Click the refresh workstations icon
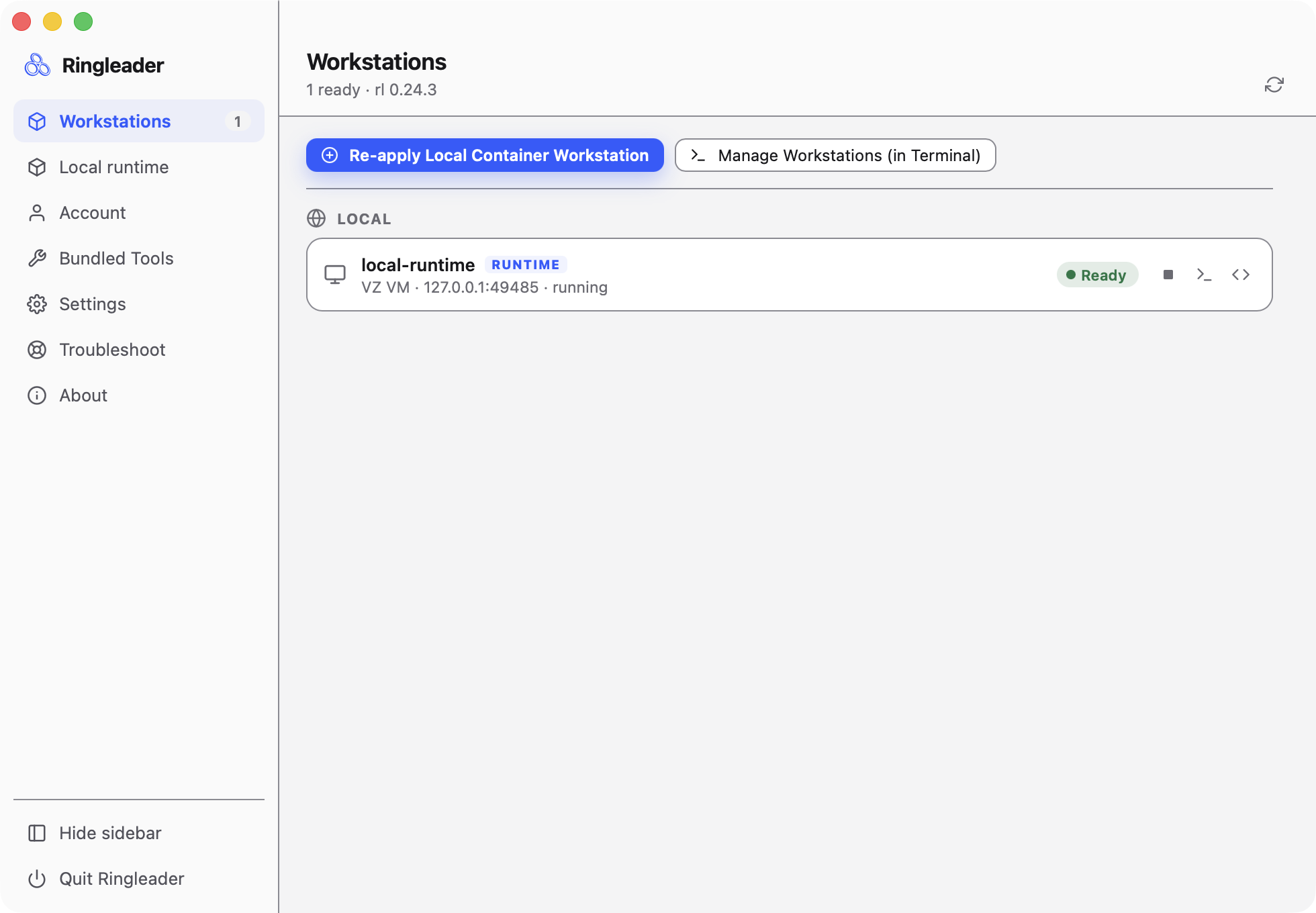 (1274, 85)
